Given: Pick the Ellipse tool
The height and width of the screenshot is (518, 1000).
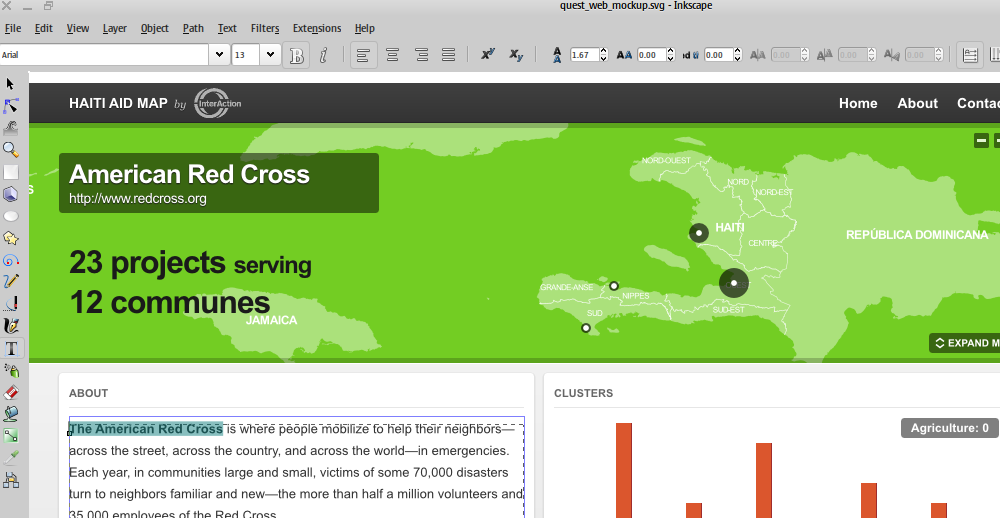Looking at the screenshot, I should click(x=10, y=216).
